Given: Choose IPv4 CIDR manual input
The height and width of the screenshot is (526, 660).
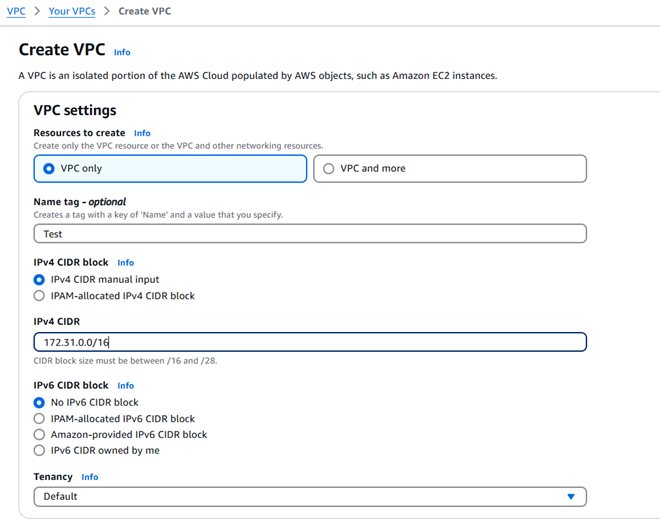Looking at the screenshot, I should [40, 280].
